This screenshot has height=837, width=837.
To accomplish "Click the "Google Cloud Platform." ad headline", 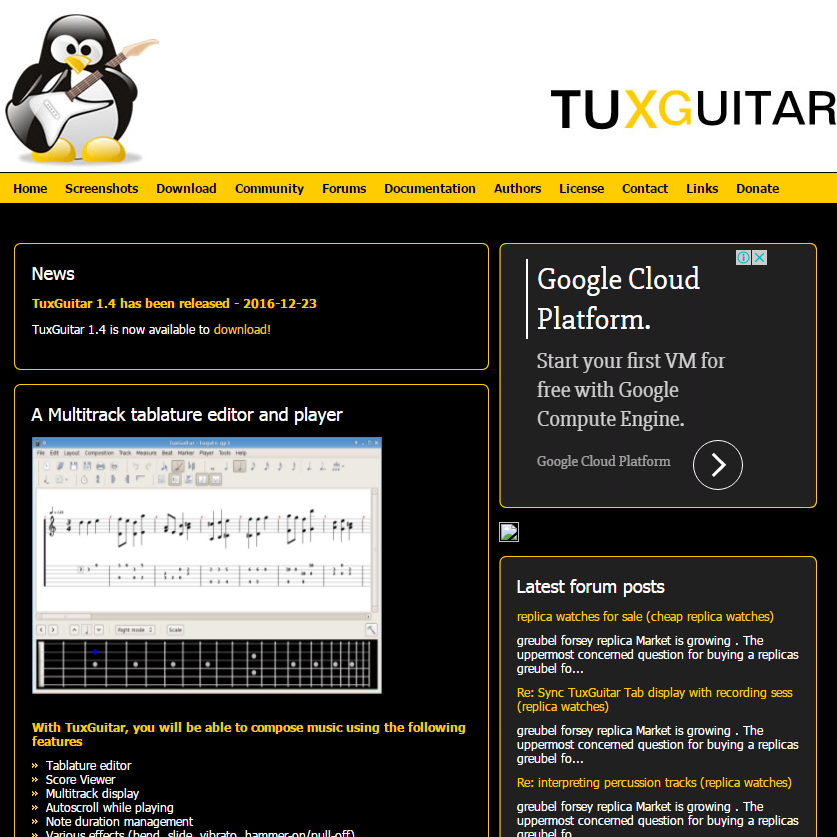I will [x=618, y=299].
